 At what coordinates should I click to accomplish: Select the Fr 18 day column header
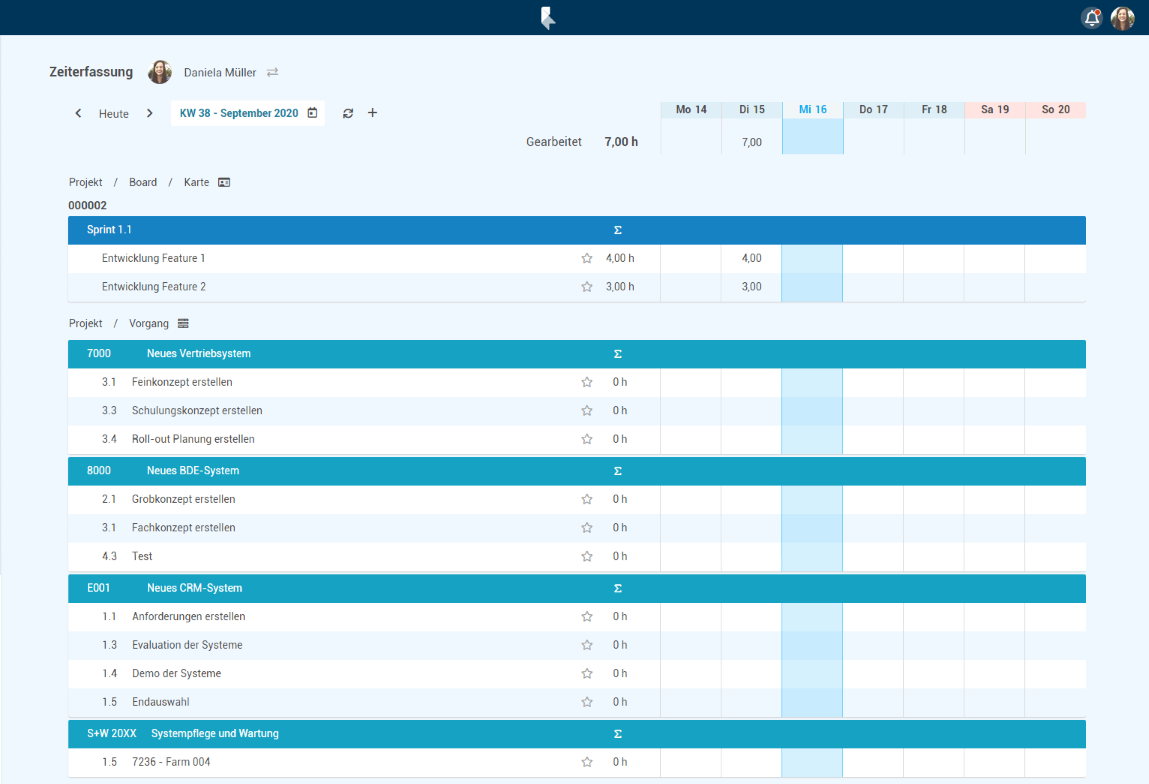pyautogui.click(x=934, y=109)
